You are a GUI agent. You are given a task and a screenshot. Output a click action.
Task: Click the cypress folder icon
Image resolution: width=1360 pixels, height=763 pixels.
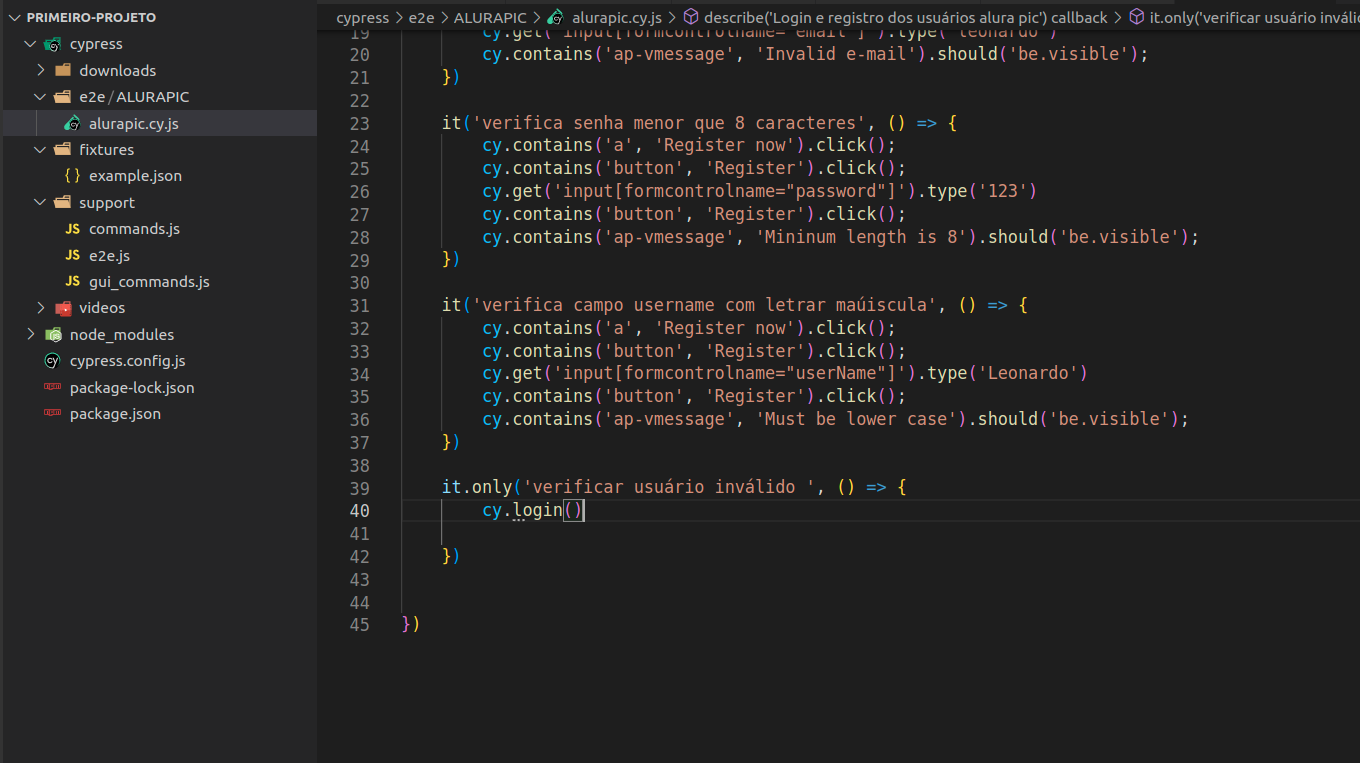53,44
